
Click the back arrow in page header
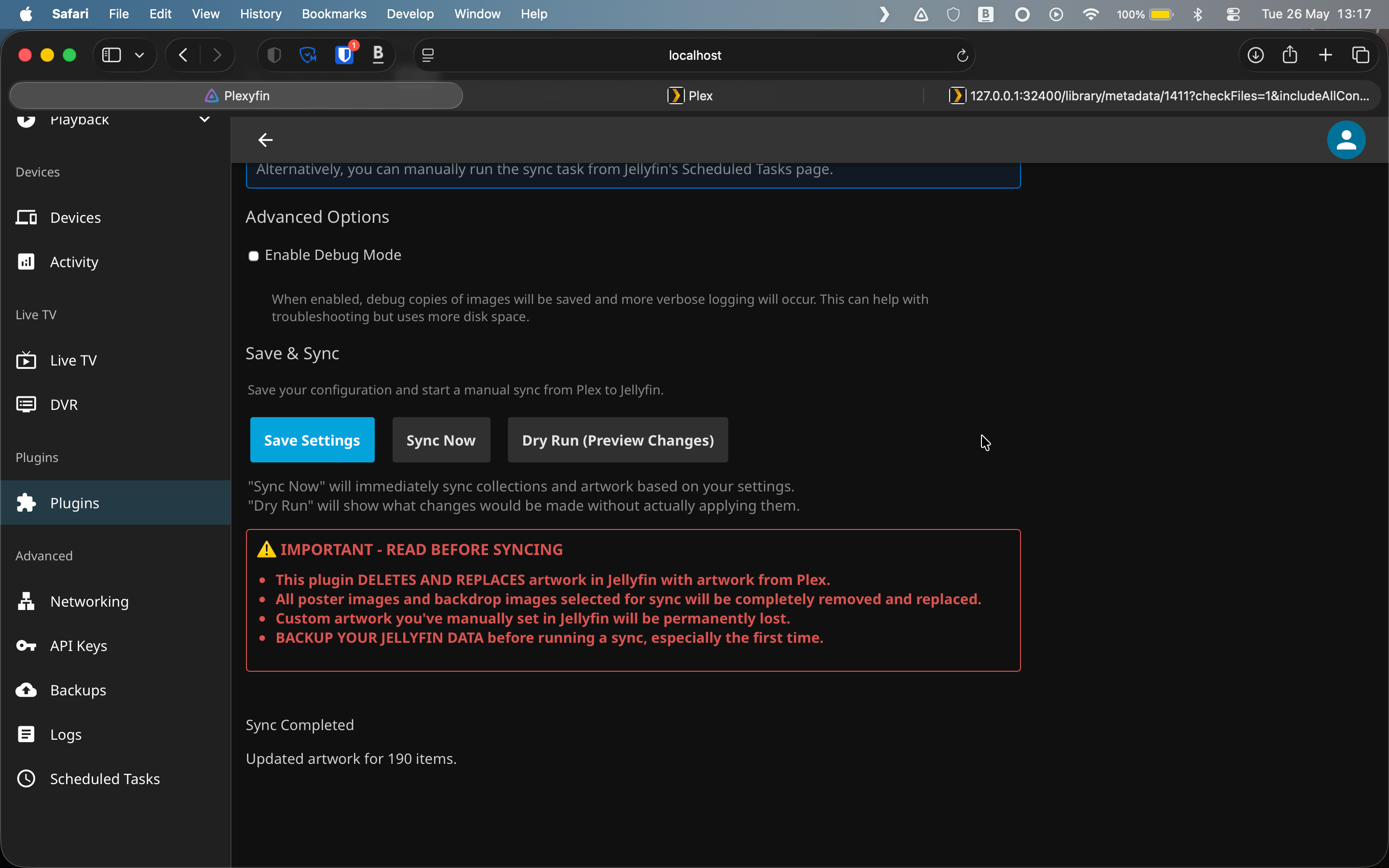coord(265,139)
